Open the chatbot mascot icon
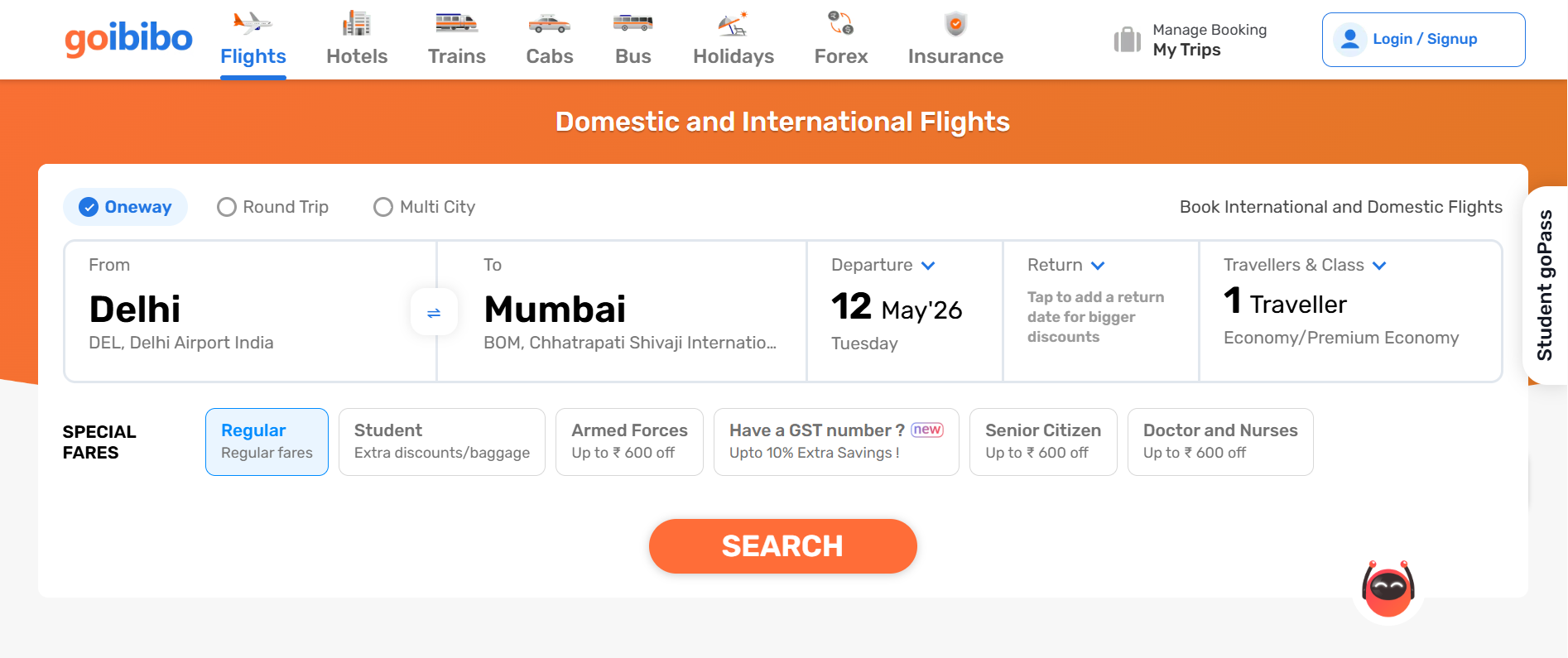The width and height of the screenshot is (1568, 658). 1388,589
